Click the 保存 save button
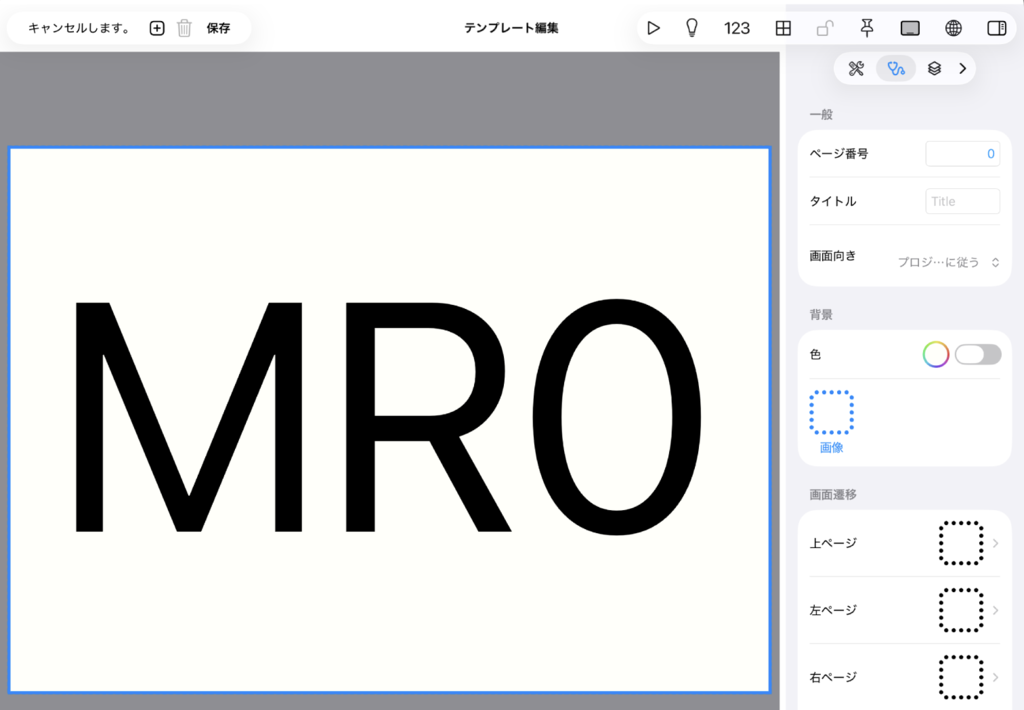The image size is (1024, 710). tap(218, 28)
